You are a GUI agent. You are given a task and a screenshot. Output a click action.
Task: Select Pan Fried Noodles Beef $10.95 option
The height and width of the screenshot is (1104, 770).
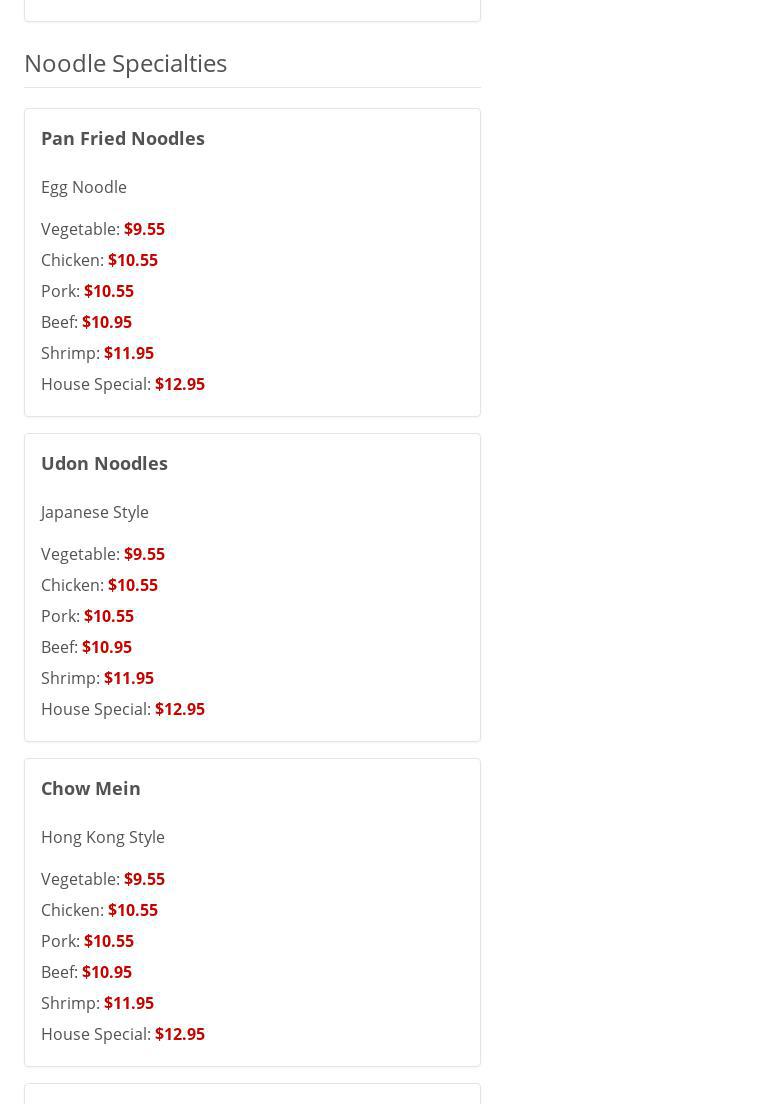86,322
